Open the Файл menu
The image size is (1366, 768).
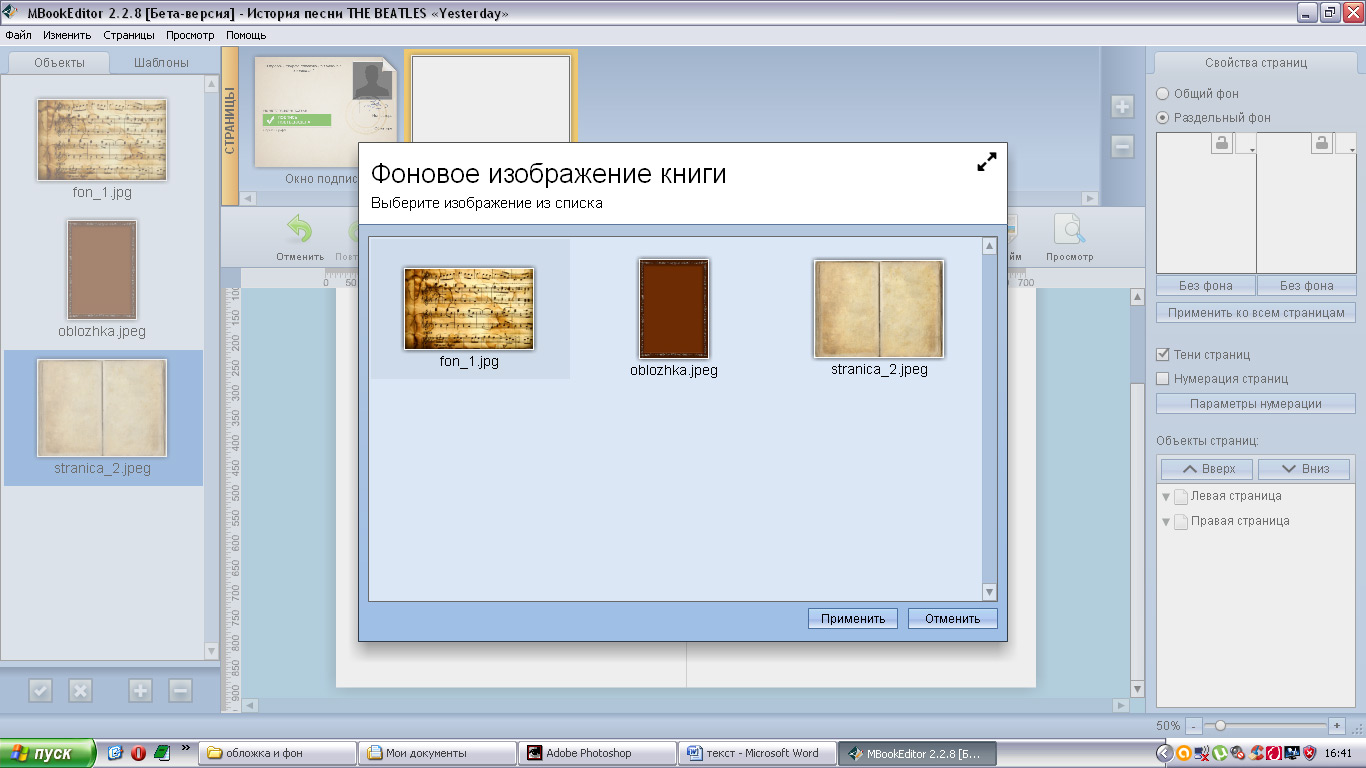pos(18,35)
